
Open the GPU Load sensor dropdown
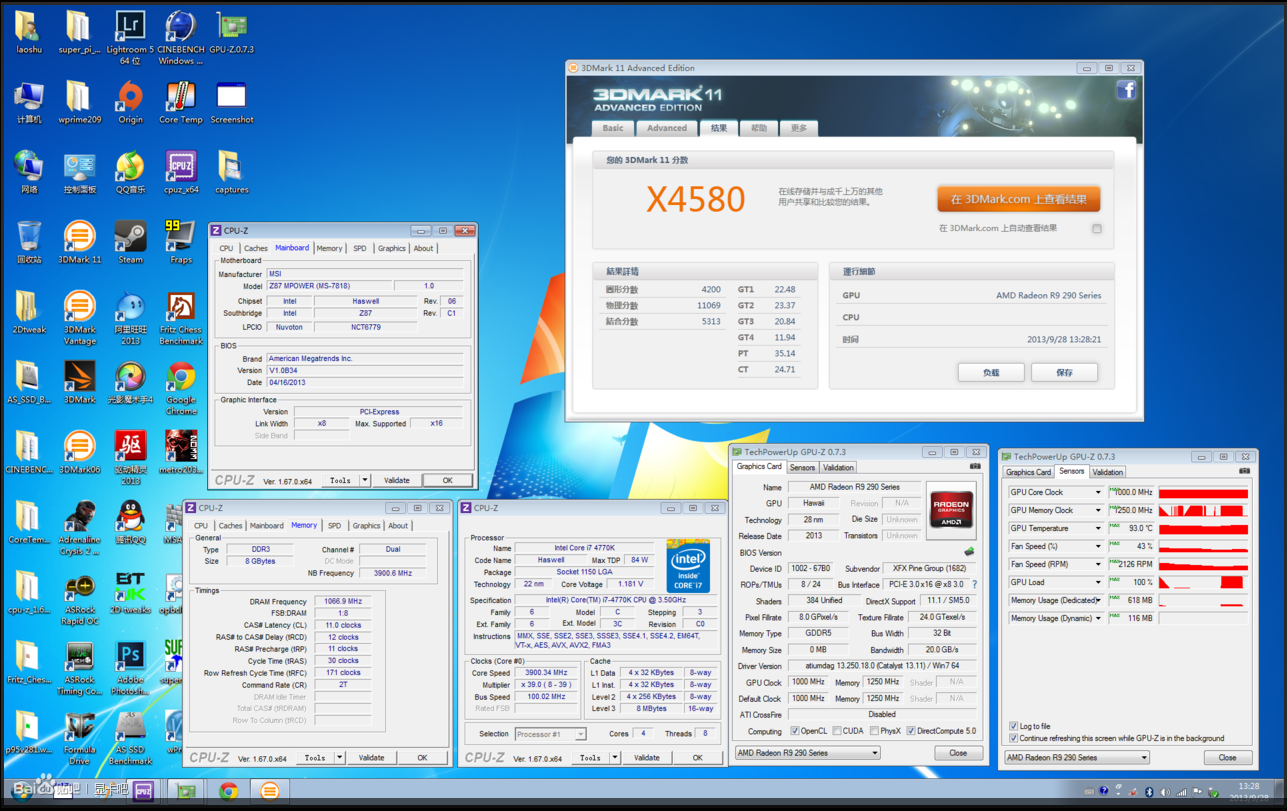tap(1098, 582)
